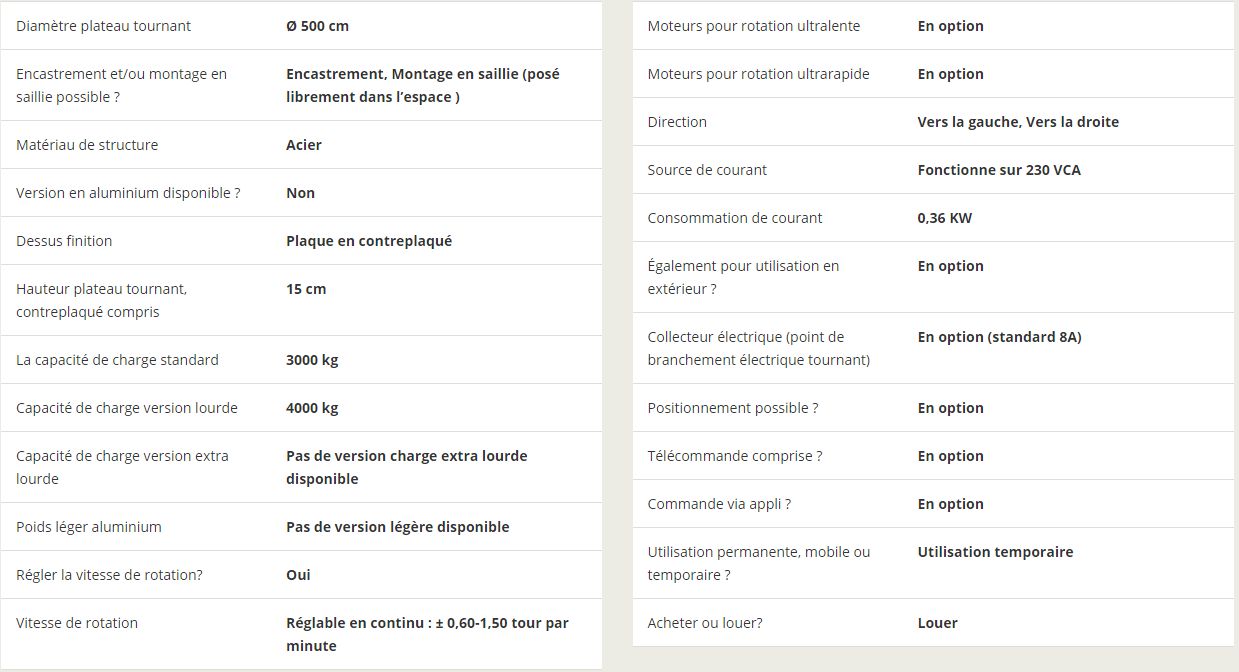Select the "Ø 500 cm" value
1239x672 pixels.
(317, 26)
